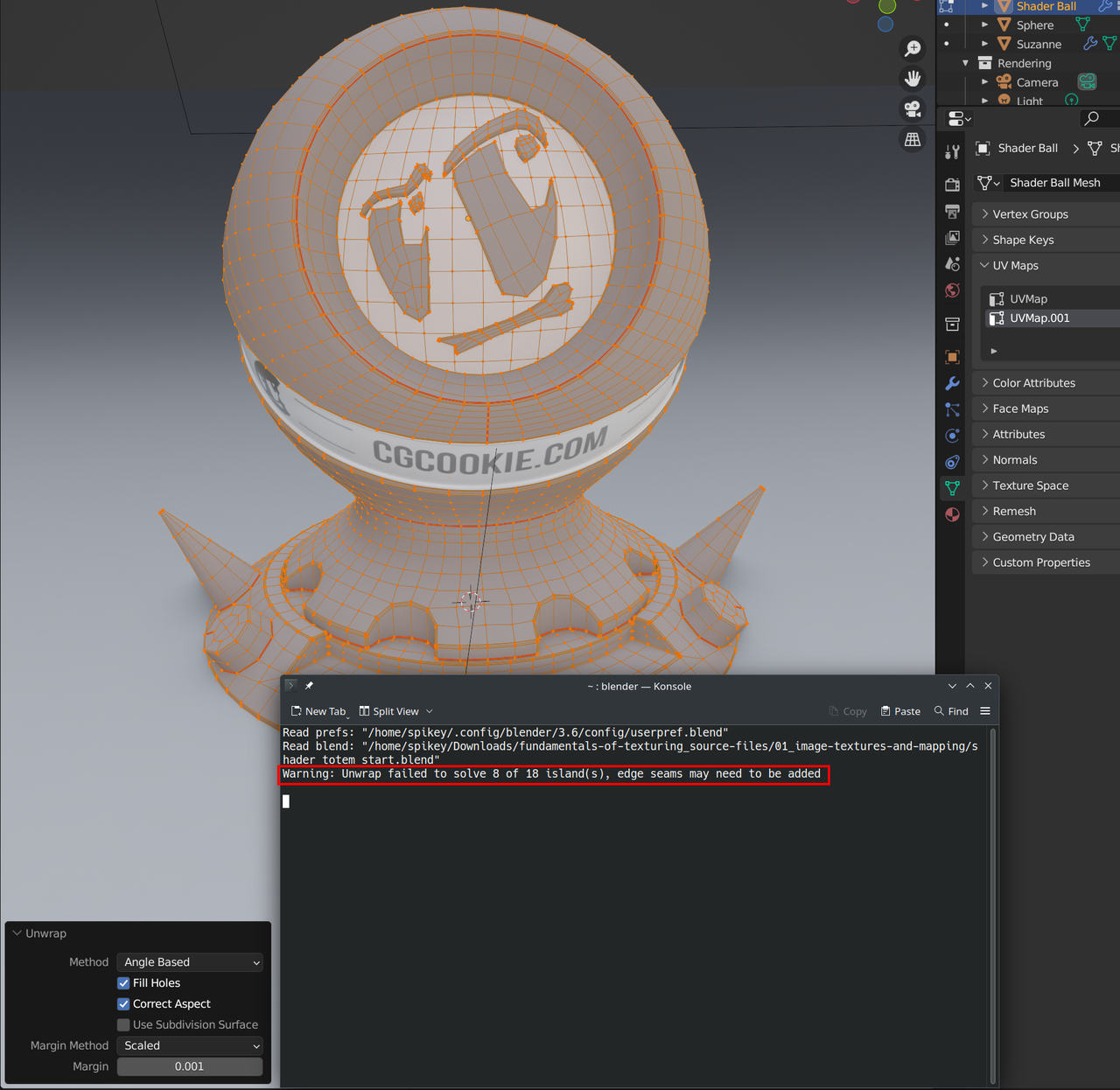The height and width of the screenshot is (1090, 1120).
Task: Click the Shader Ball Mesh name field
Action: tap(1061, 183)
